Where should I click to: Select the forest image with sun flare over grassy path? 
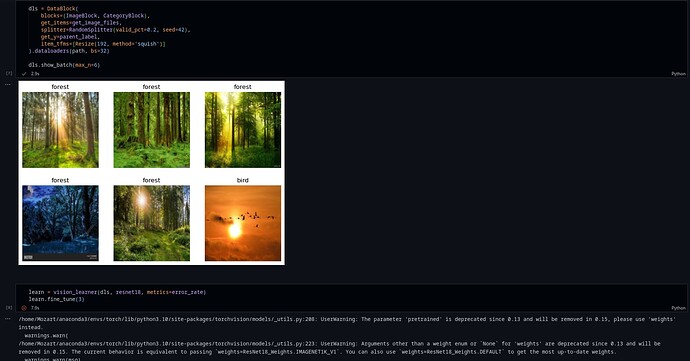click(x=151, y=223)
